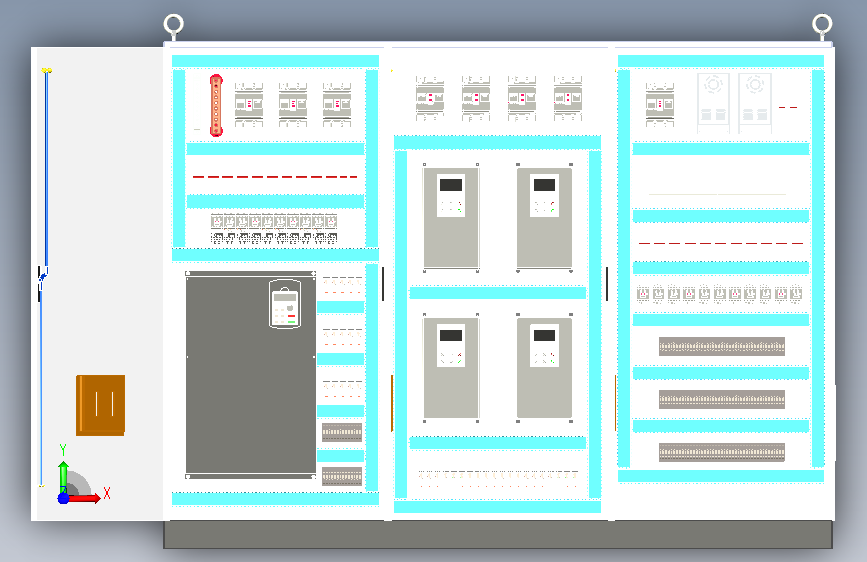Select the left lifting eye bolt on the cabinet top
The image size is (867, 562).
pos(174,25)
